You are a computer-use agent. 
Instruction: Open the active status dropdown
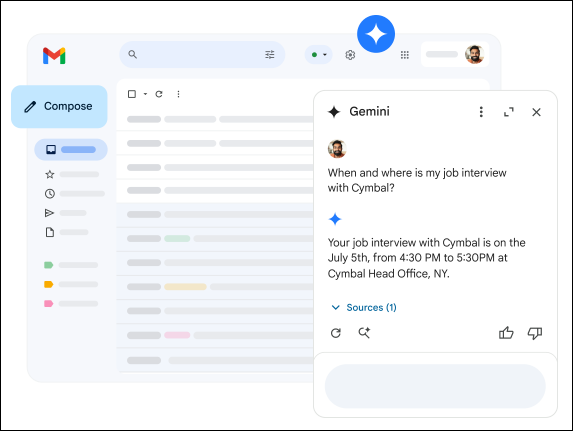319,54
